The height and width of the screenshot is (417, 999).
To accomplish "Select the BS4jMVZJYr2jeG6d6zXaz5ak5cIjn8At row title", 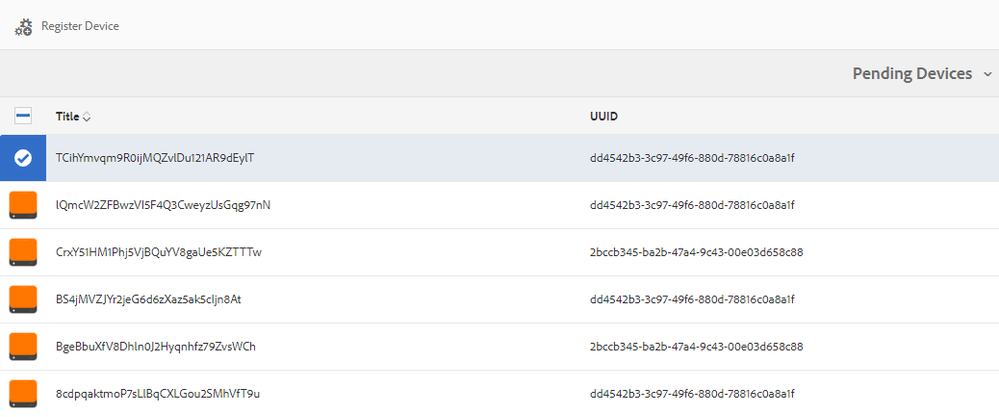I will coord(148,299).
